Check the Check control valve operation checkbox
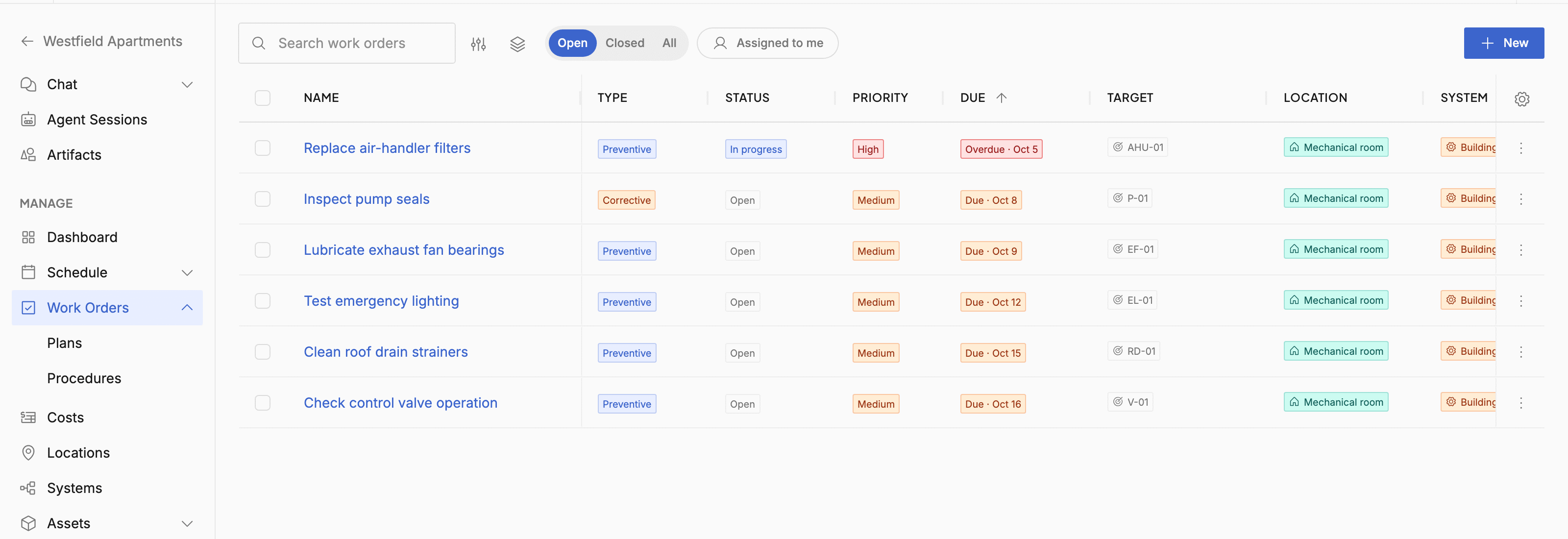 click(262, 403)
